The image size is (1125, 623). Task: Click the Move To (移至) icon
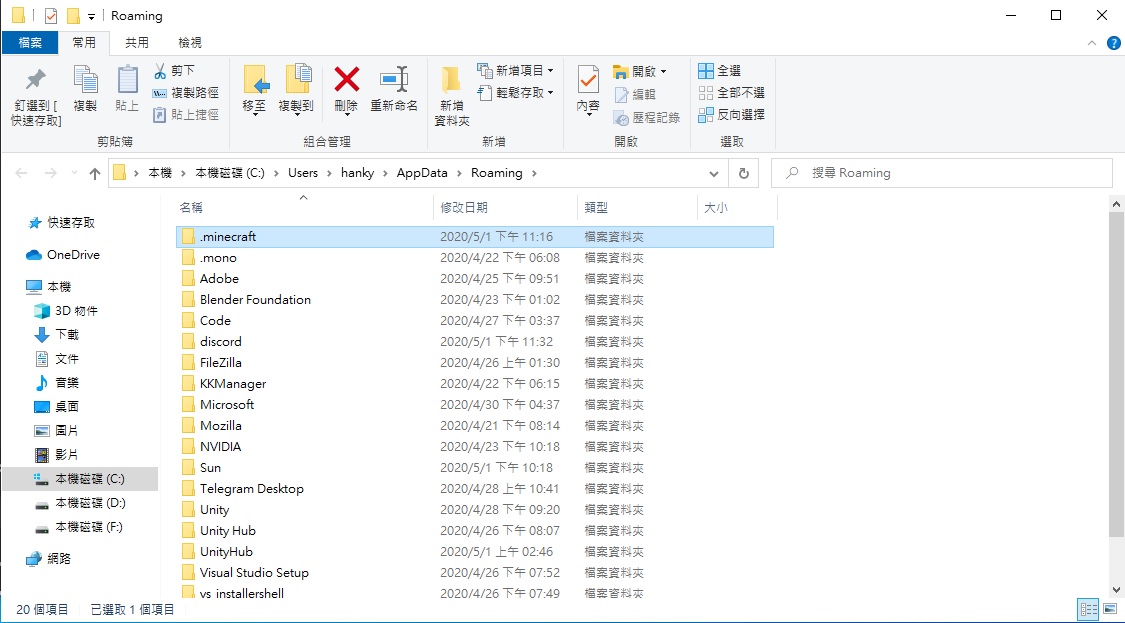click(255, 81)
